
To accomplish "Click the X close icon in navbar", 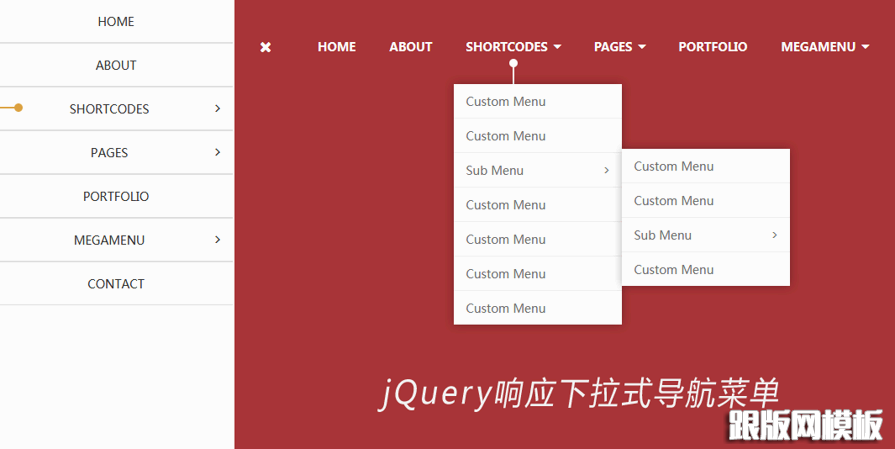I will [266, 47].
